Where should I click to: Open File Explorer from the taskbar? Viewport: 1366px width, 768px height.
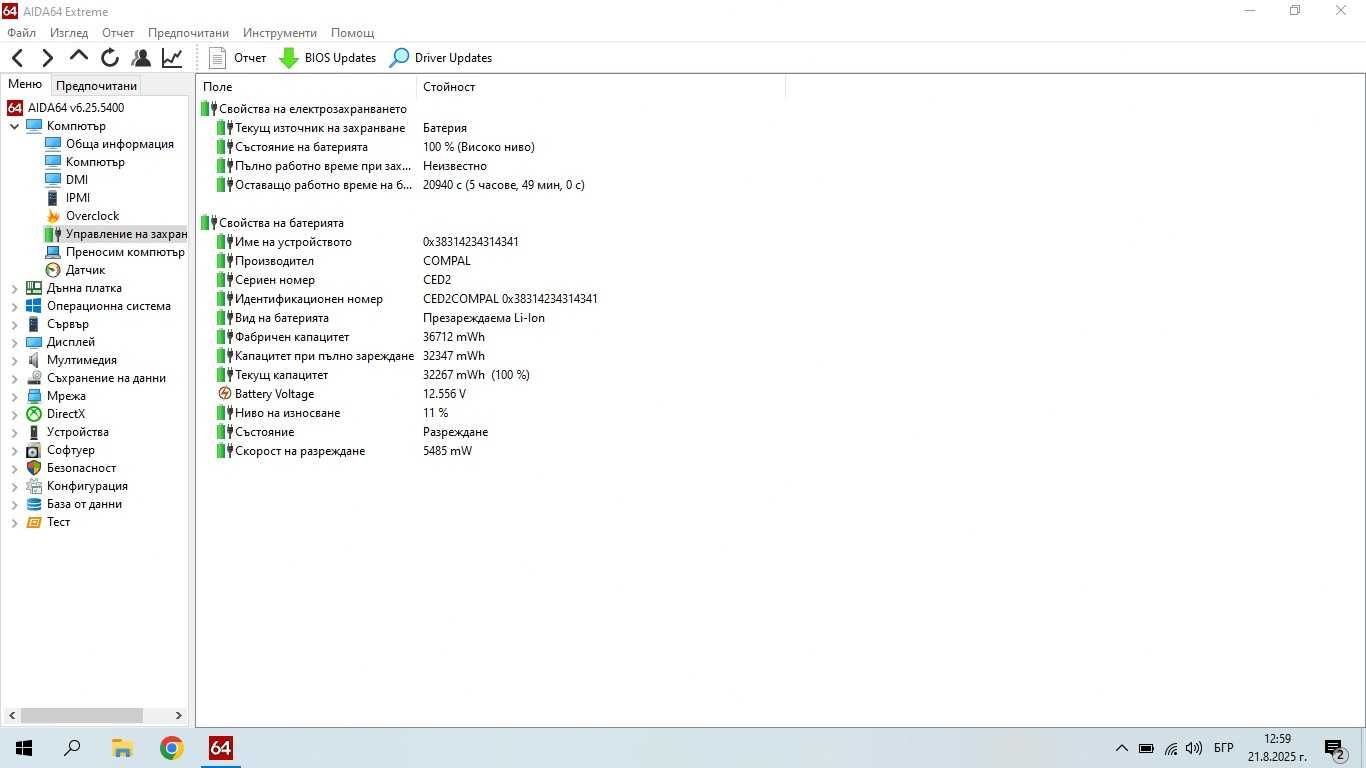122,748
